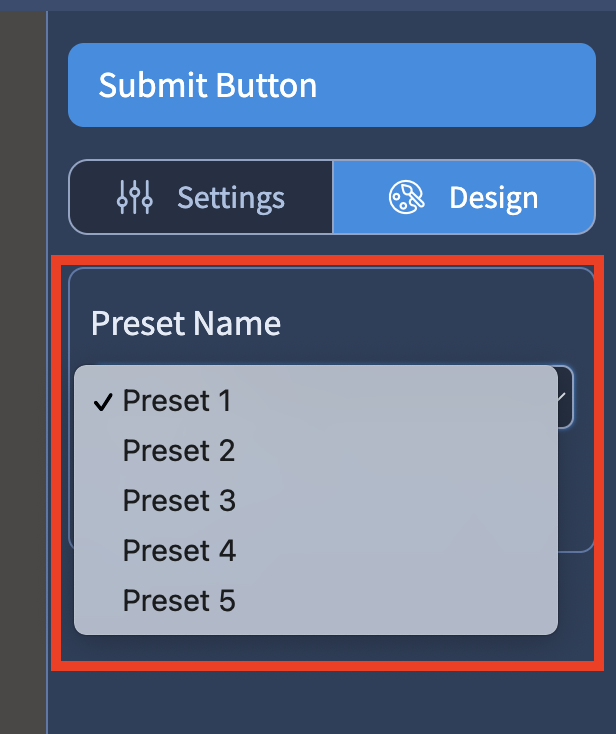Viewport: 616px width, 734px height.
Task: Click the vertical divider beside the sidebar
Action: coord(47,372)
